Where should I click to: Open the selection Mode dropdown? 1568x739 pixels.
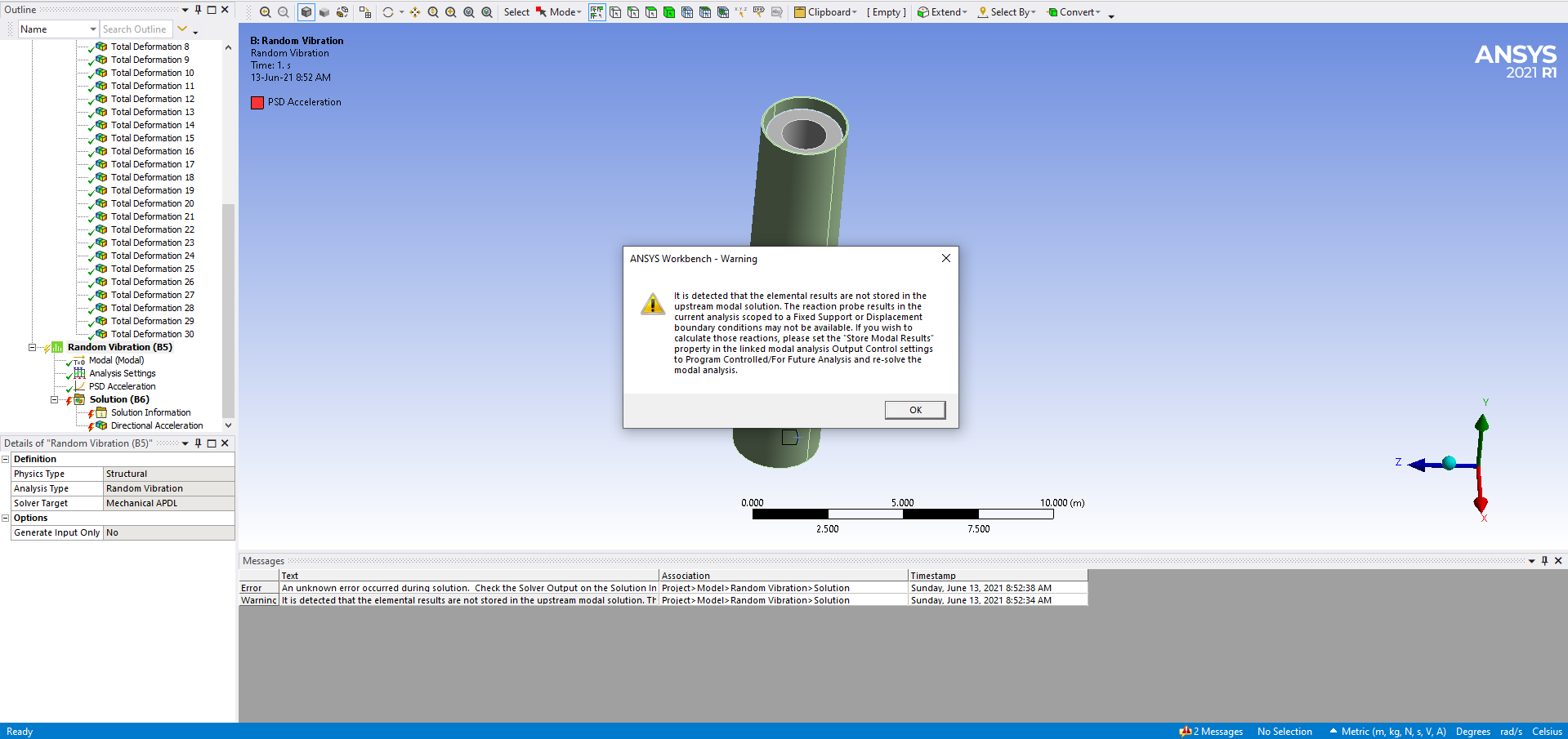pos(560,12)
